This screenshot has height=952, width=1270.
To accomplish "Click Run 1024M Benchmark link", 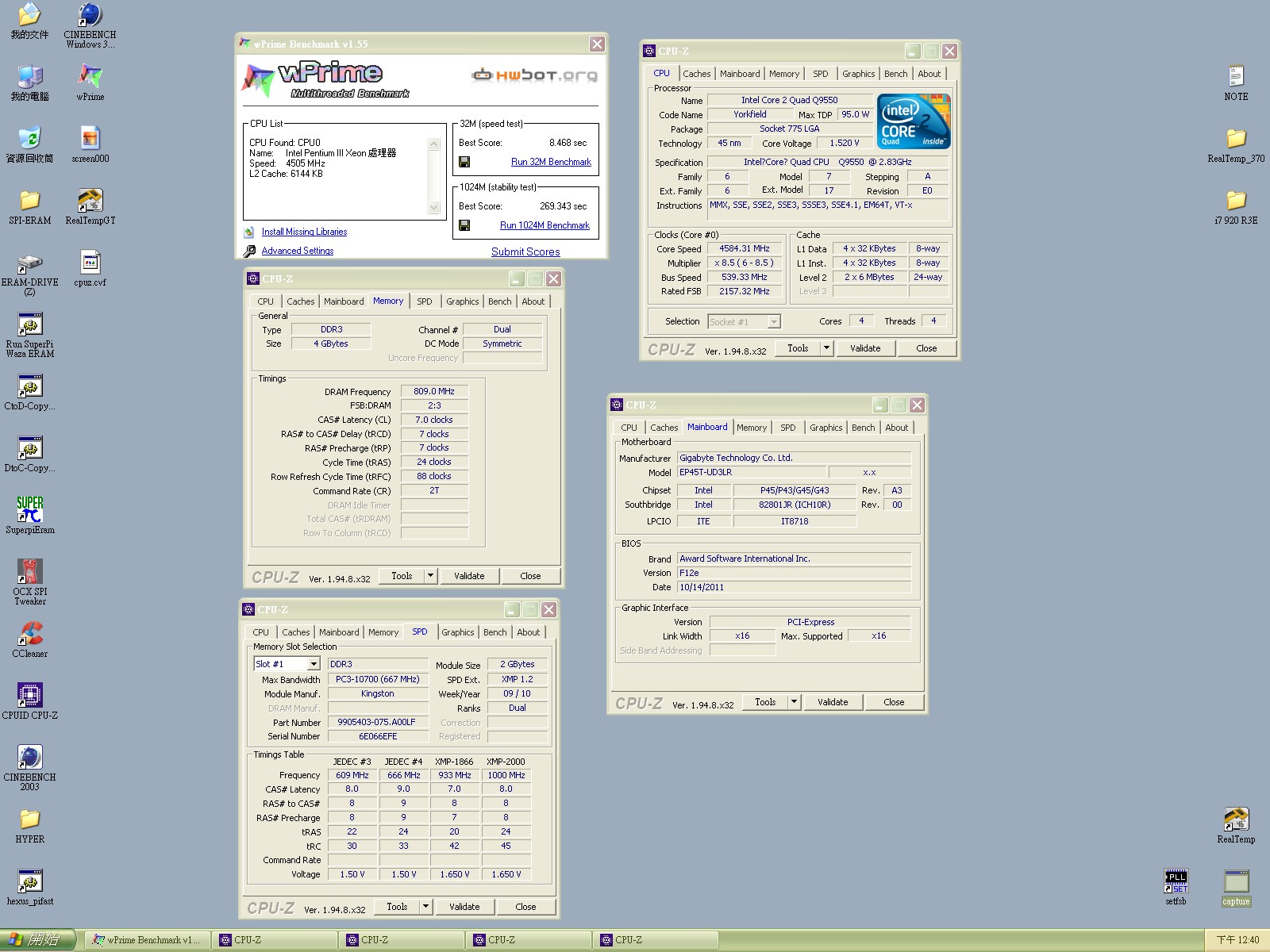I will [x=545, y=225].
